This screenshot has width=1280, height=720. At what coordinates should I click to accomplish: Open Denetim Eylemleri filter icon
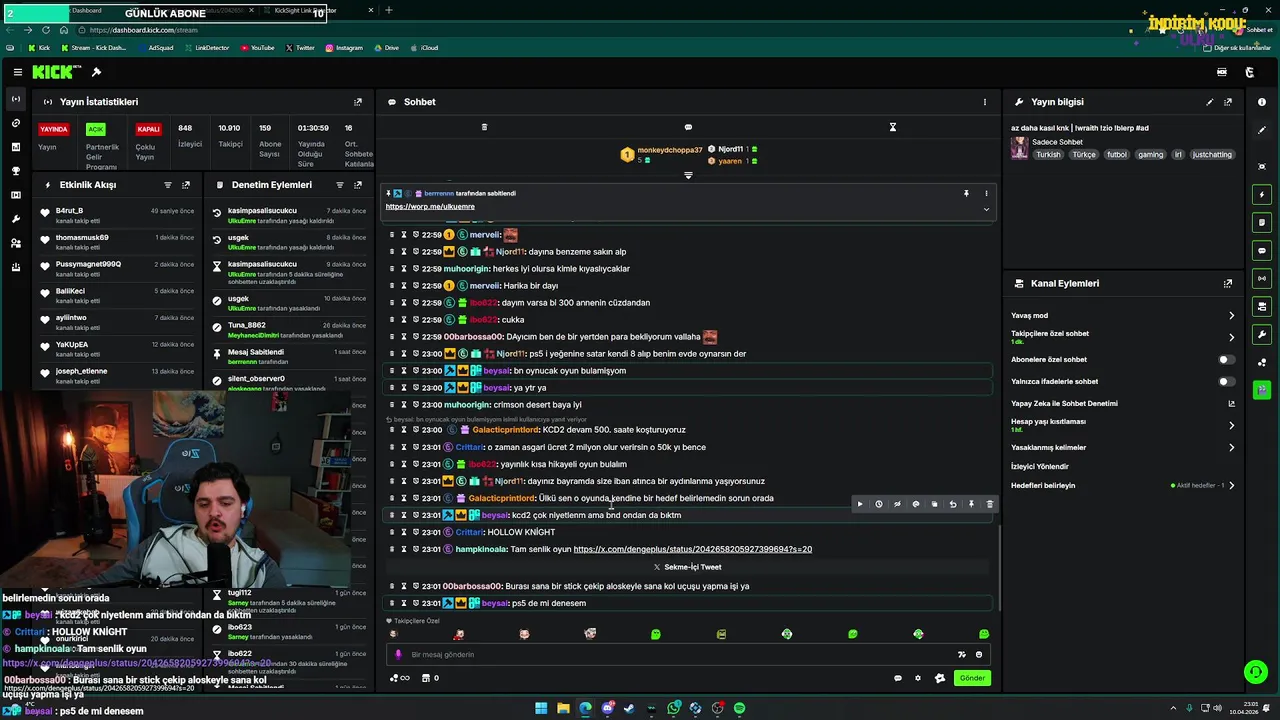coord(339,185)
